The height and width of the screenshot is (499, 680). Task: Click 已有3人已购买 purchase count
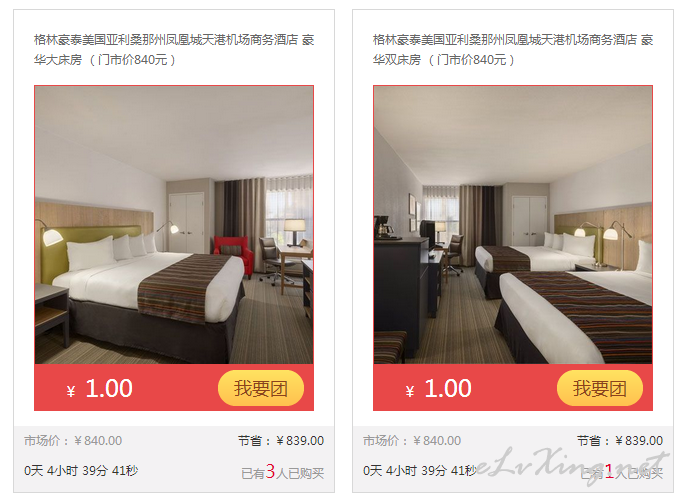(x=283, y=472)
